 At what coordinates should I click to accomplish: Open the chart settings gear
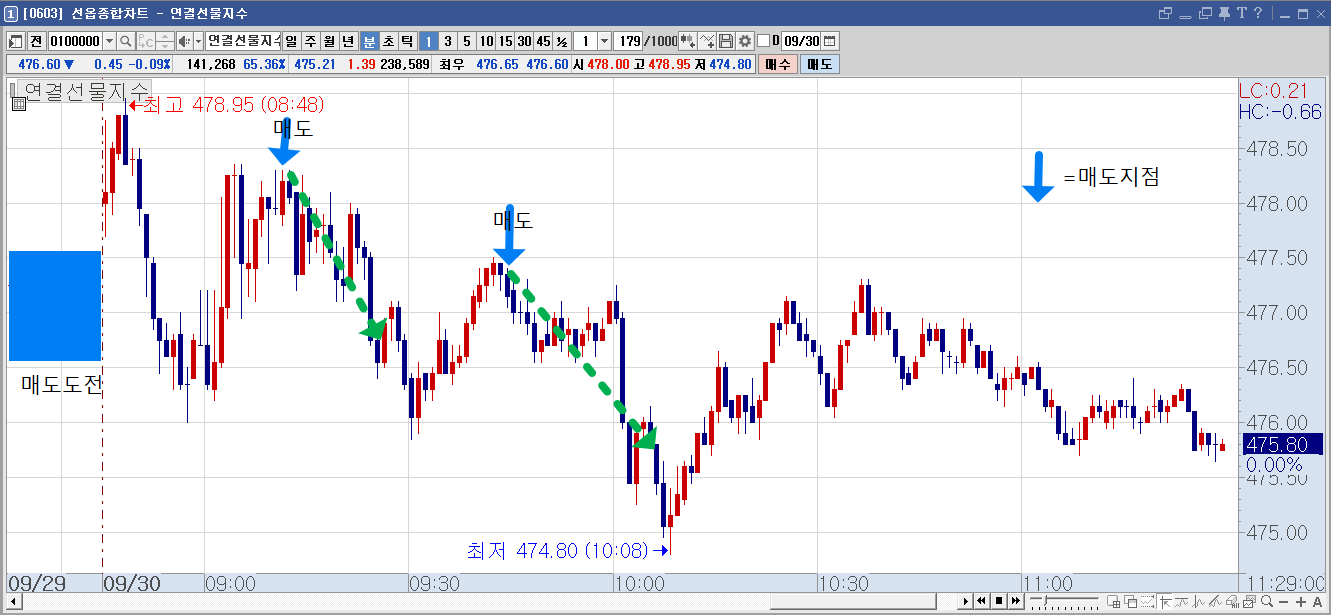click(745, 41)
